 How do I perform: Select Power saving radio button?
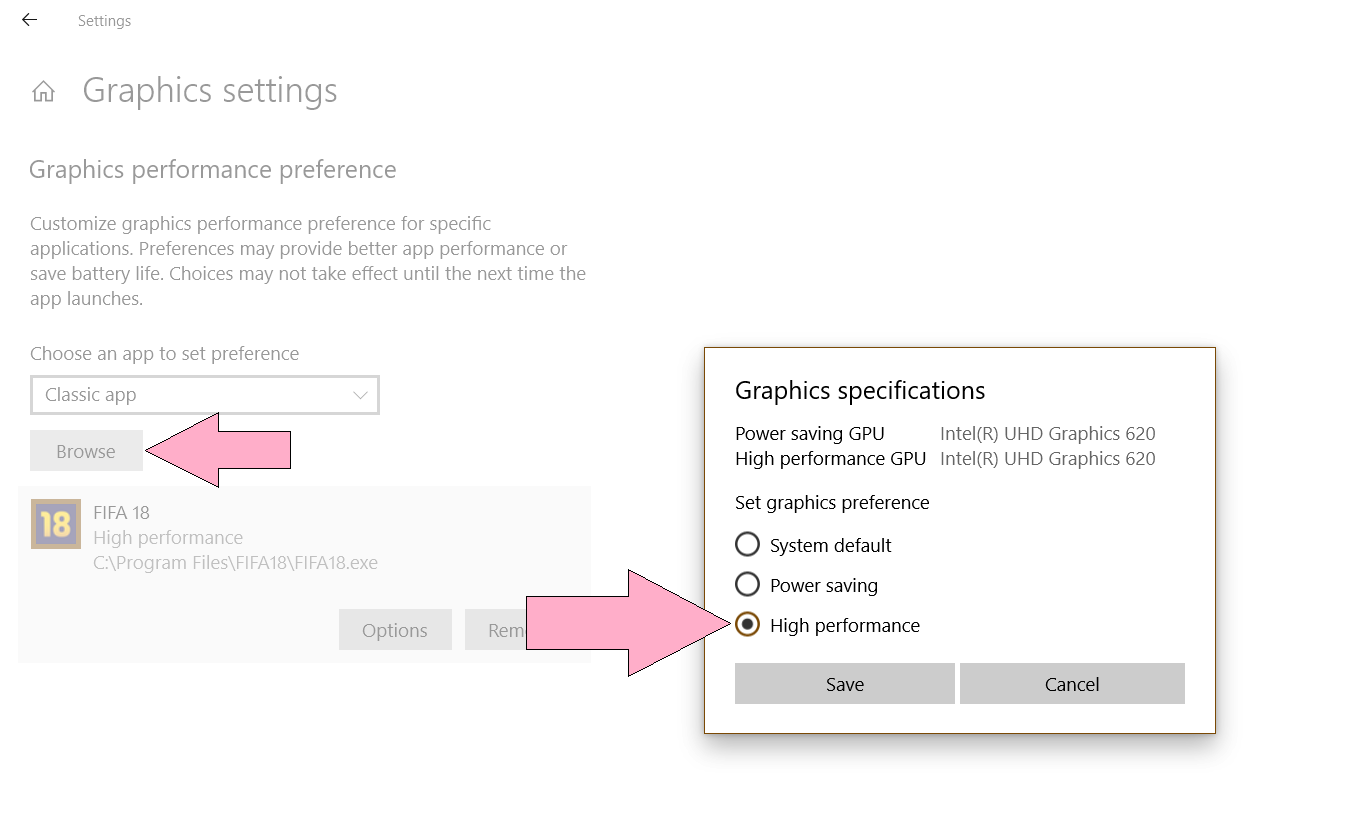point(747,585)
